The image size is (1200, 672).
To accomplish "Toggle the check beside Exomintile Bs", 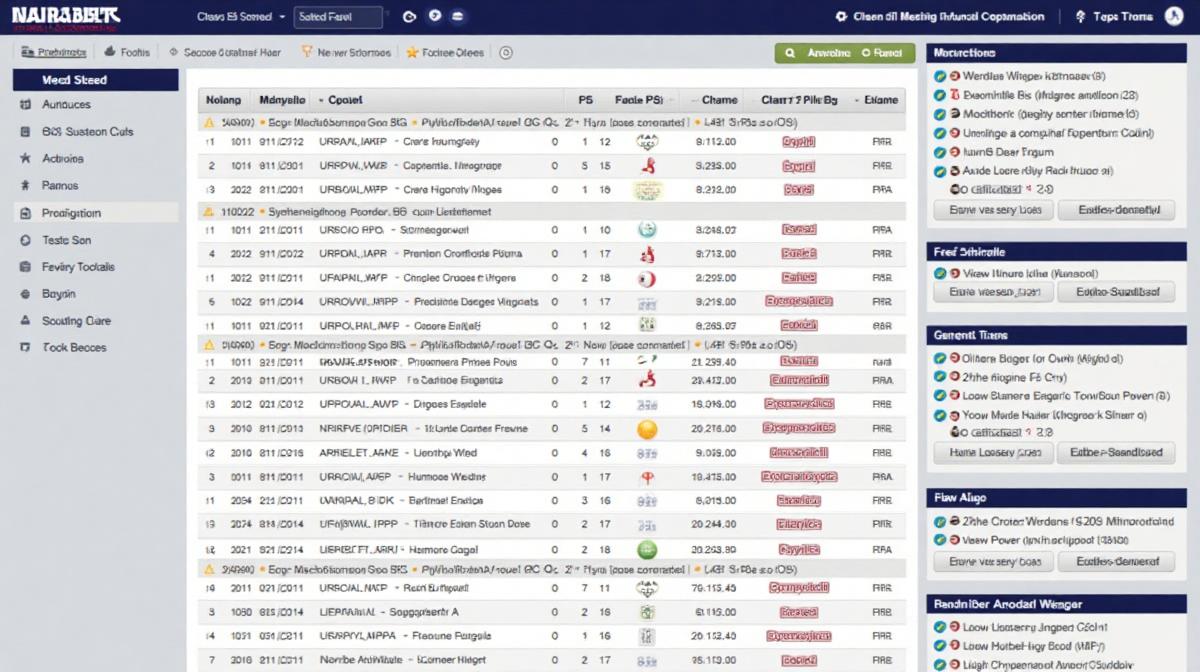I will (x=939, y=95).
